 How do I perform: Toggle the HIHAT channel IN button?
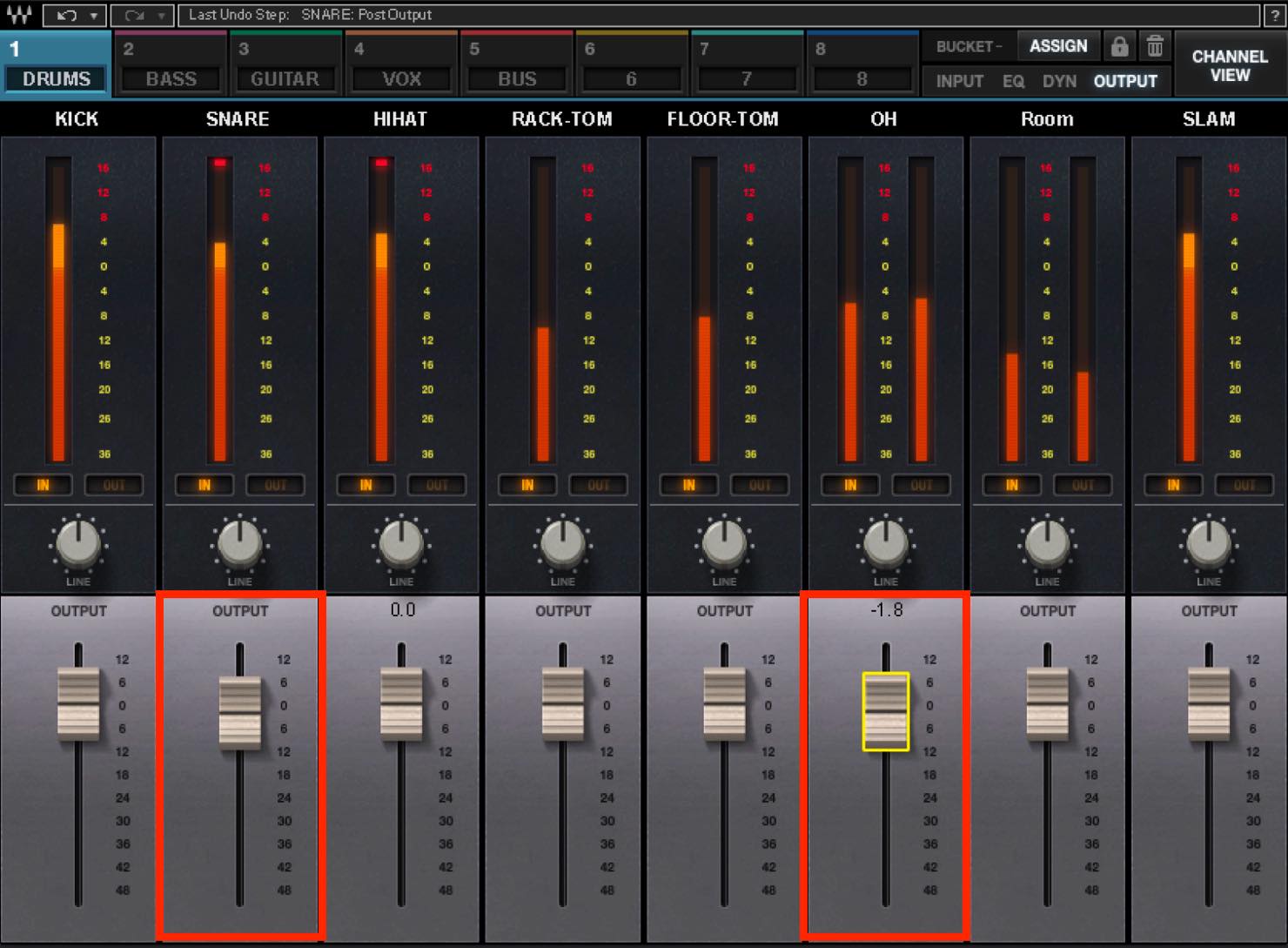tap(366, 485)
